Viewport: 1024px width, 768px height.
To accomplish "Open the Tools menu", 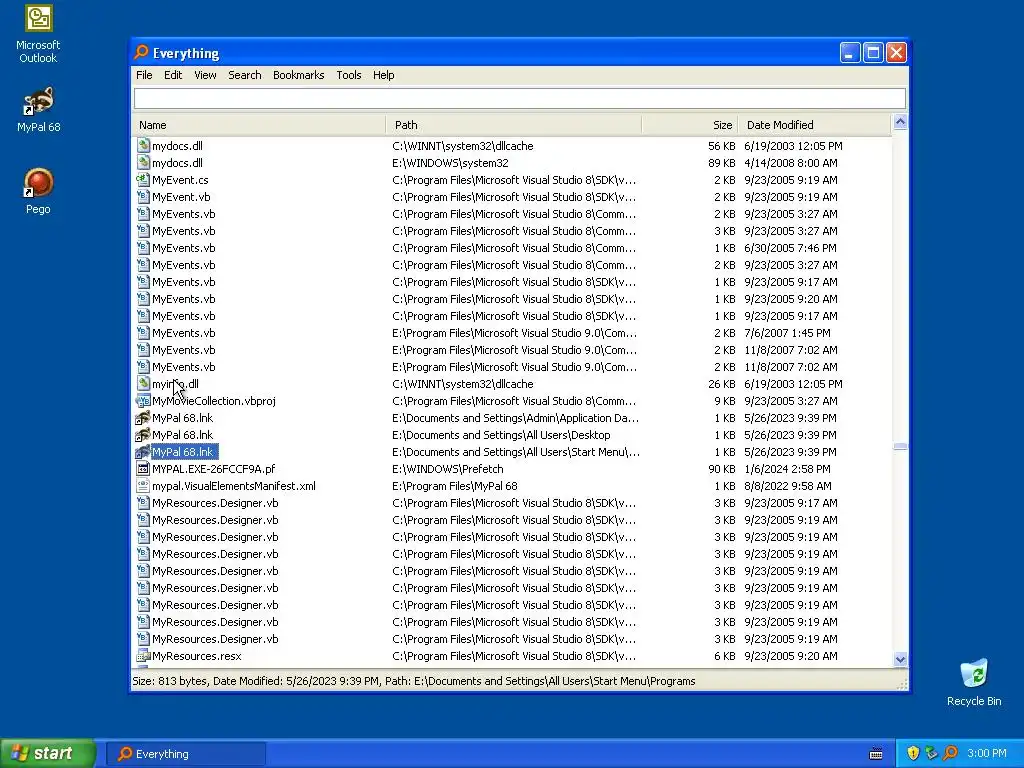I will coord(349,75).
